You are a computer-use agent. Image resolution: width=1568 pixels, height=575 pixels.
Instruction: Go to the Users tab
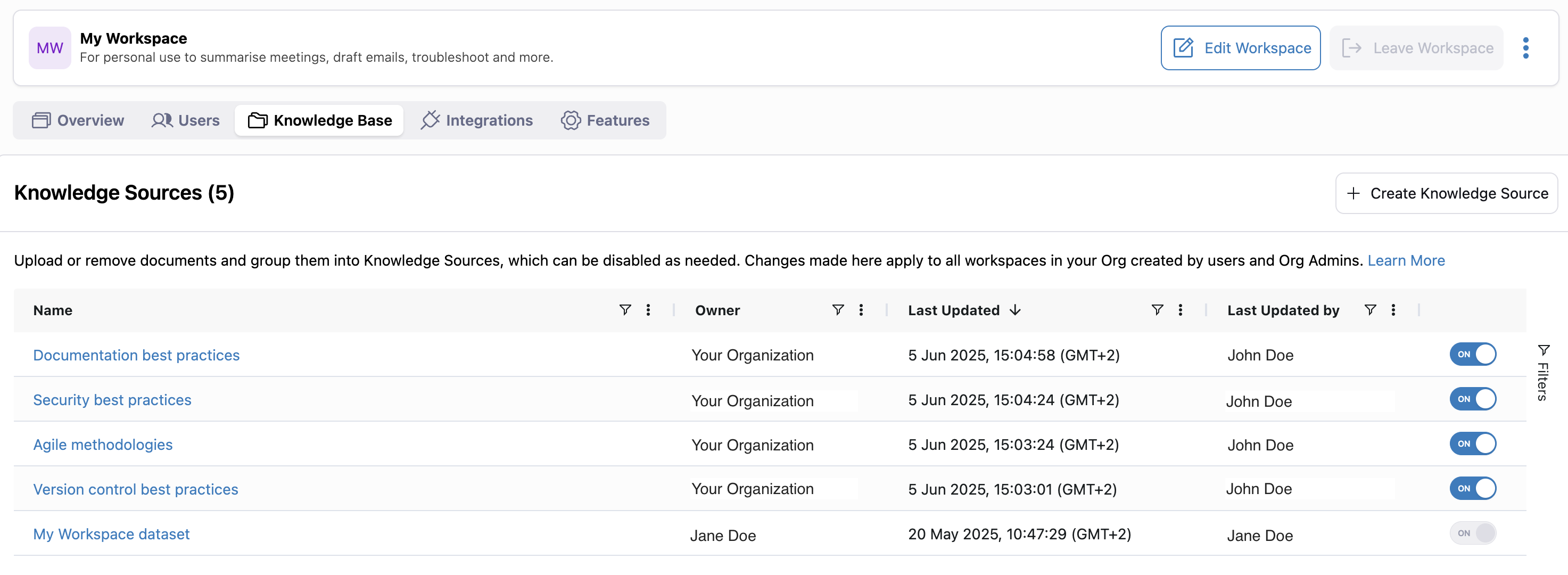pos(186,121)
